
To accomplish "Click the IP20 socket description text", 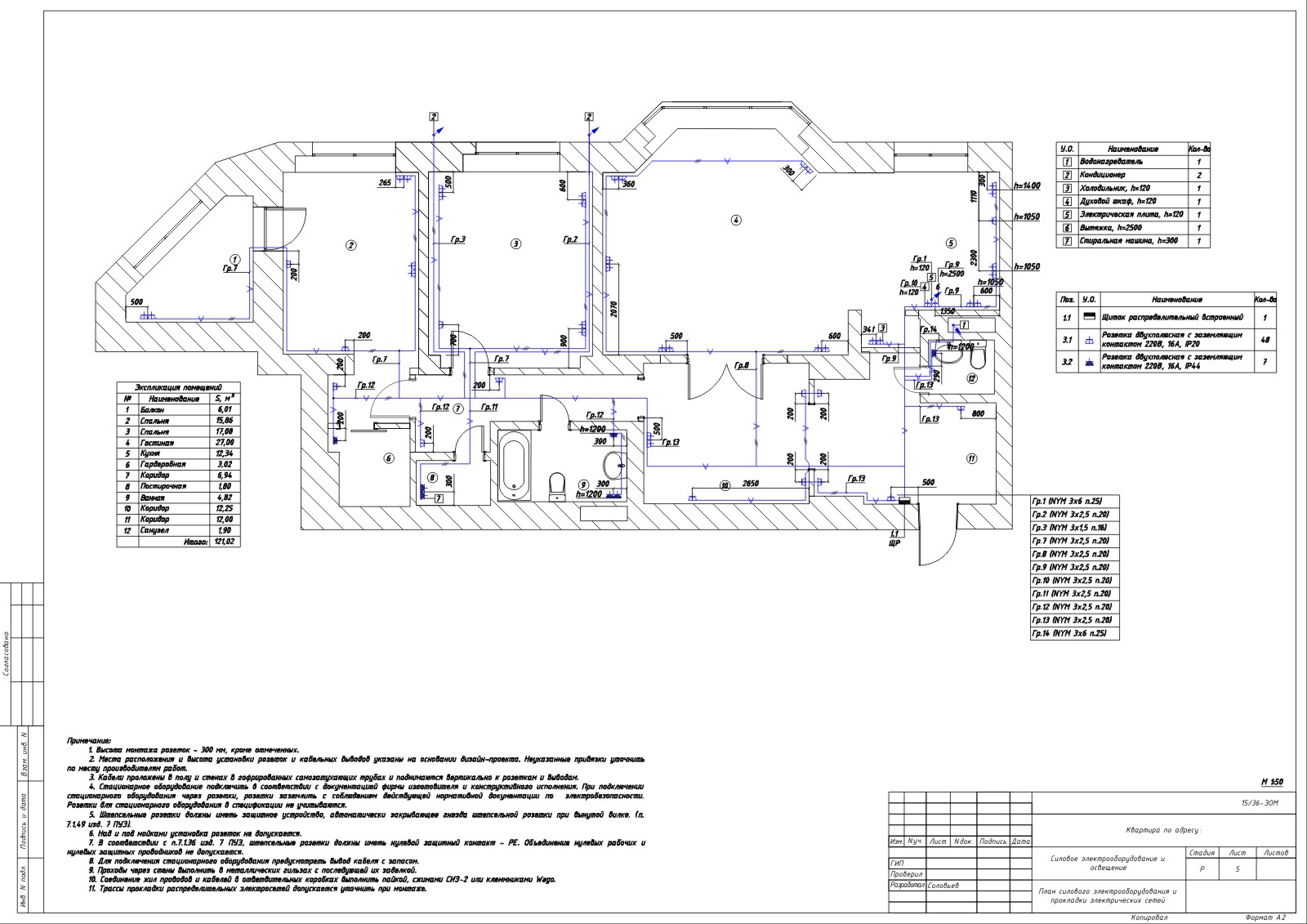I will click(1172, 340).
